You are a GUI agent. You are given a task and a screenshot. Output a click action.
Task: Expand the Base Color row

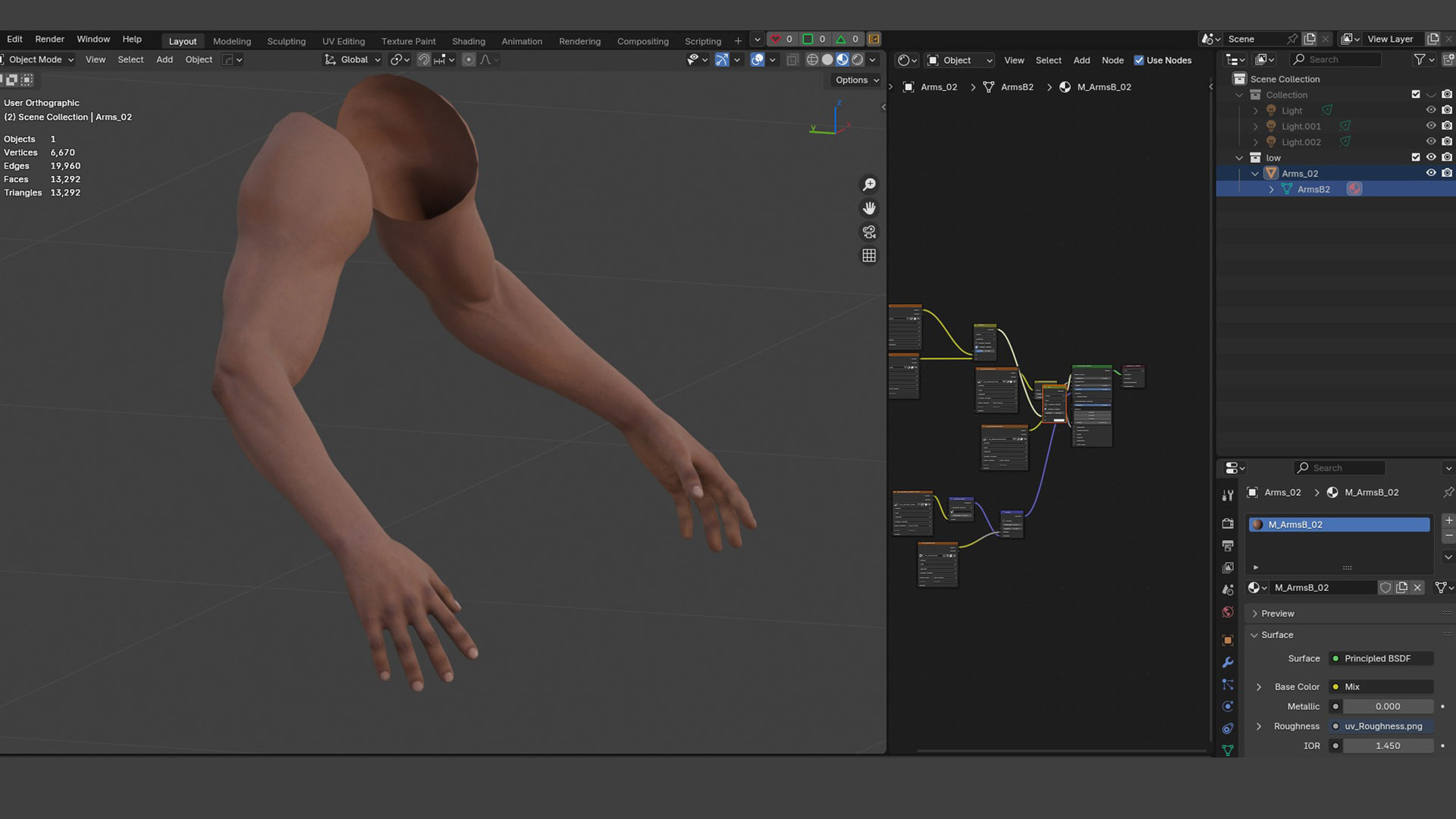(x=1259, y=686)
